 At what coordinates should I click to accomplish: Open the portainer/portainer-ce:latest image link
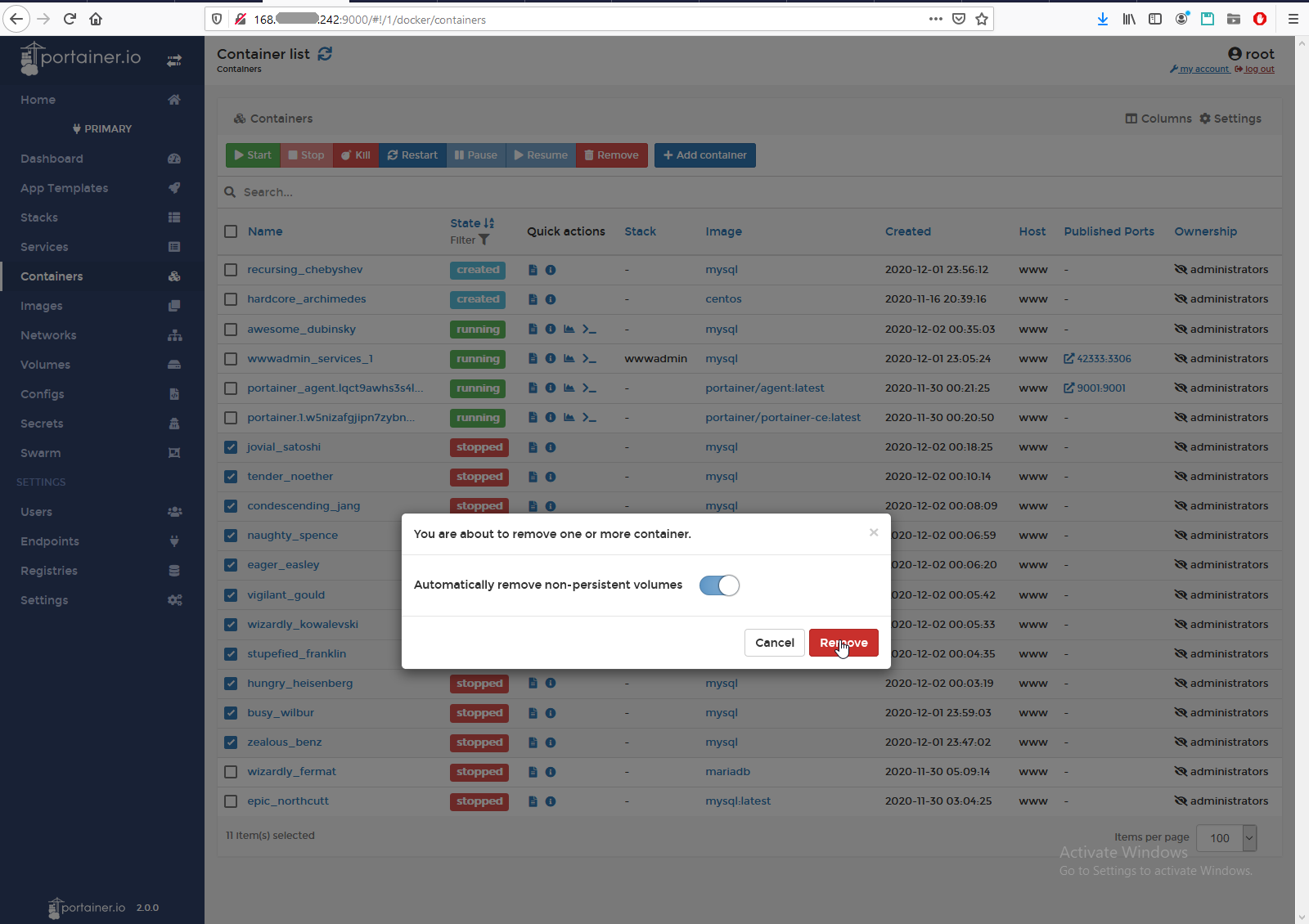(783, 418)
